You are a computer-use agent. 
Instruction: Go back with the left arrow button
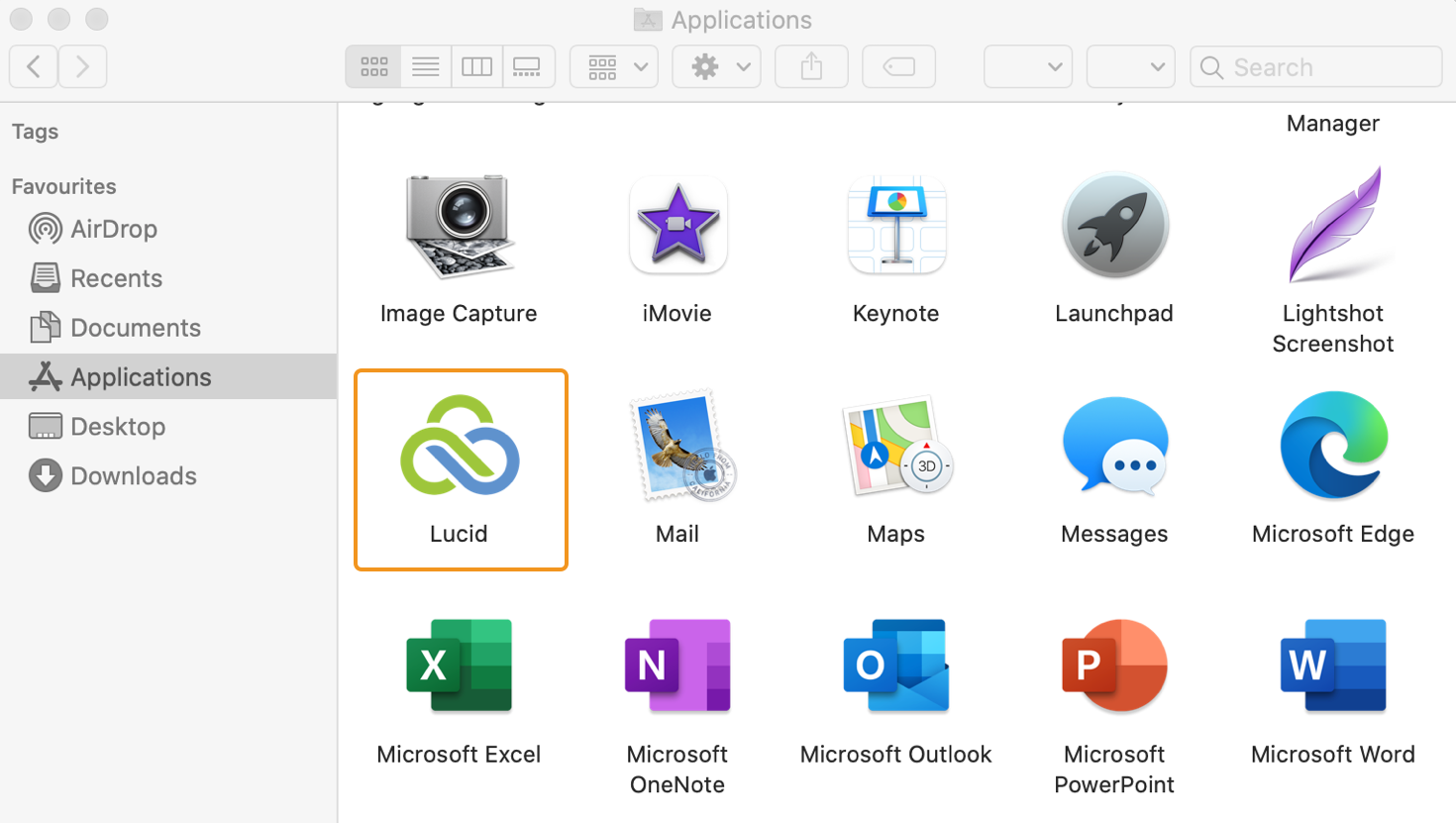pyautogui.click(x=33, y=66)
